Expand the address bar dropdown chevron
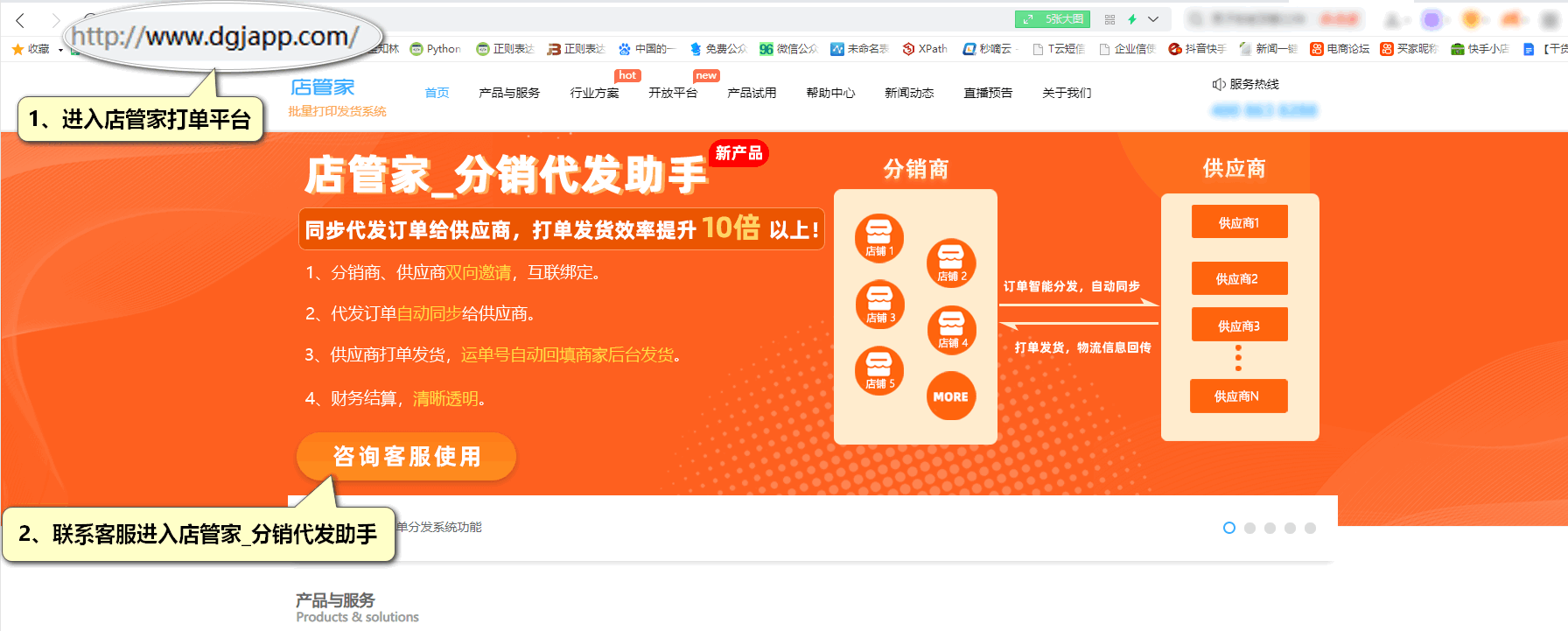The image size is (1568, 631). [1153, 19]
